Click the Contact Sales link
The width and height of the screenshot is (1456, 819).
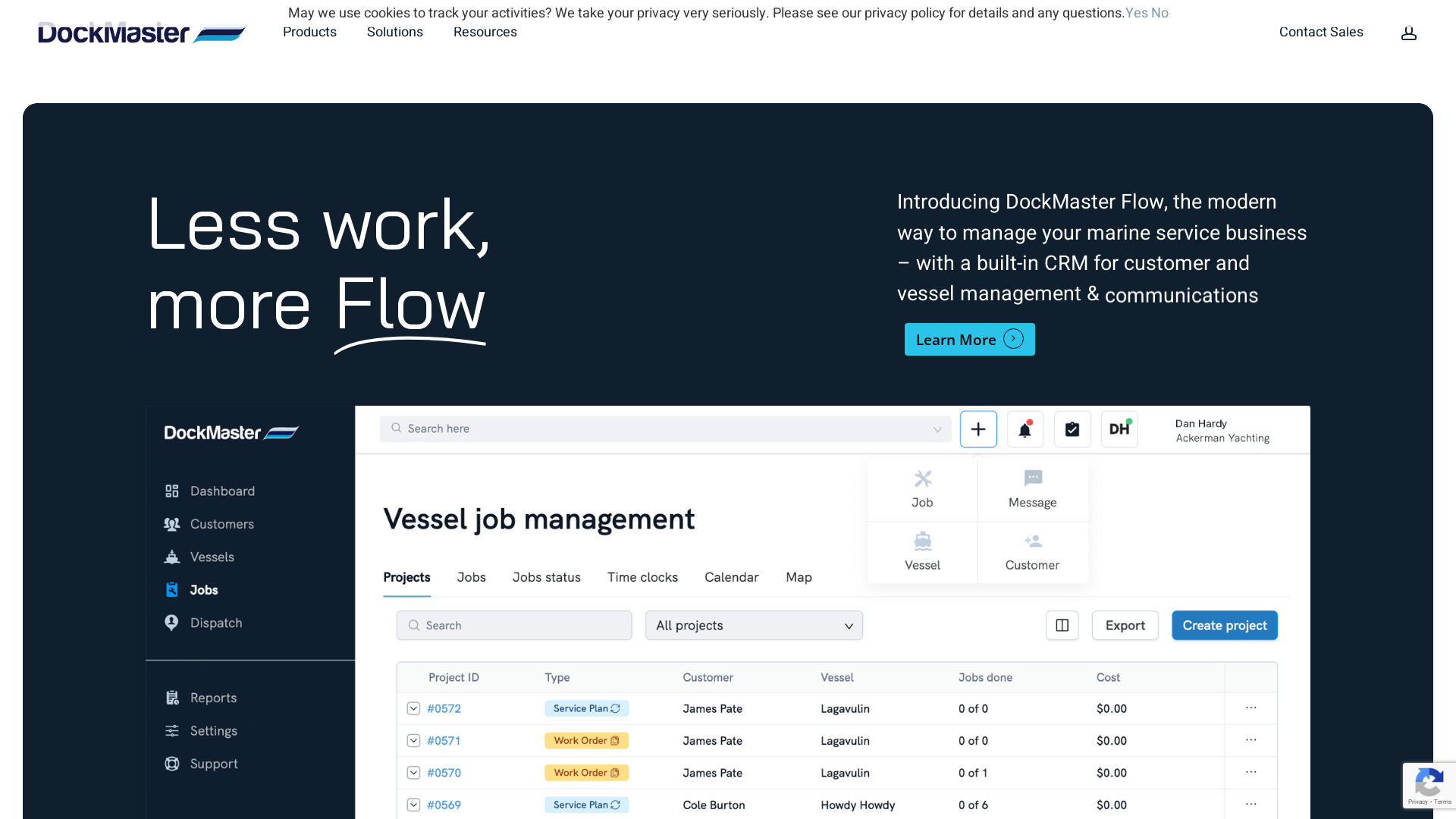[1321, 32]
